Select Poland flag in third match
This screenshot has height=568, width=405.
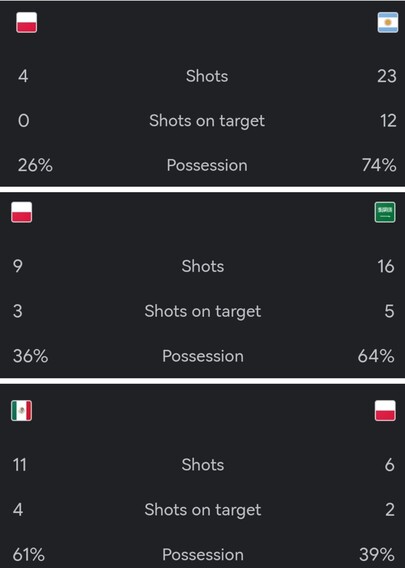pyautogui.click(x=385, y=410)
